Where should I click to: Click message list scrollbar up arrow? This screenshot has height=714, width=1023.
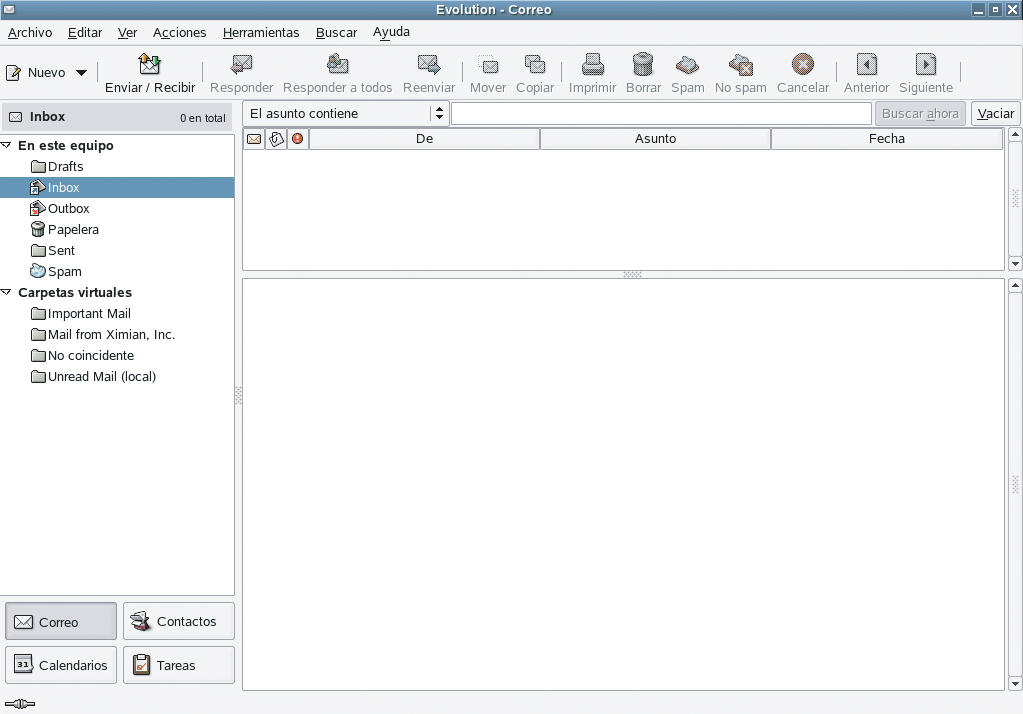1015,135
